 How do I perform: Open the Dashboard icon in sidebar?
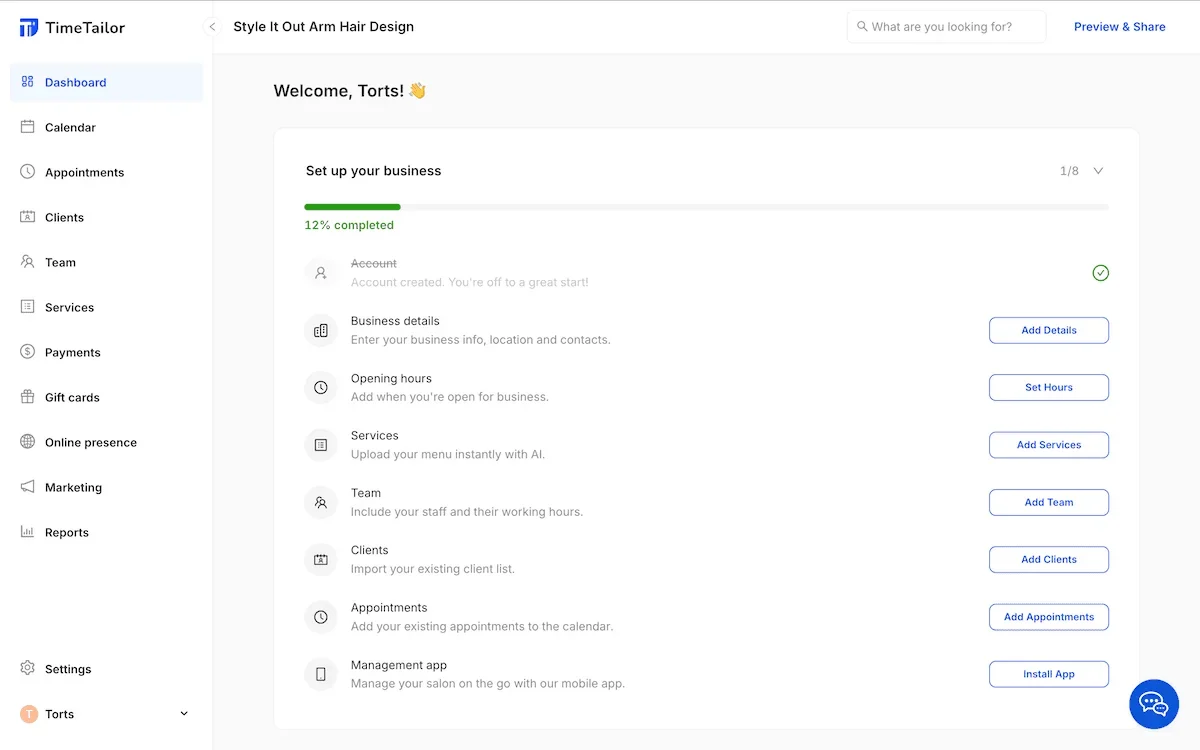tap(28, 82)
